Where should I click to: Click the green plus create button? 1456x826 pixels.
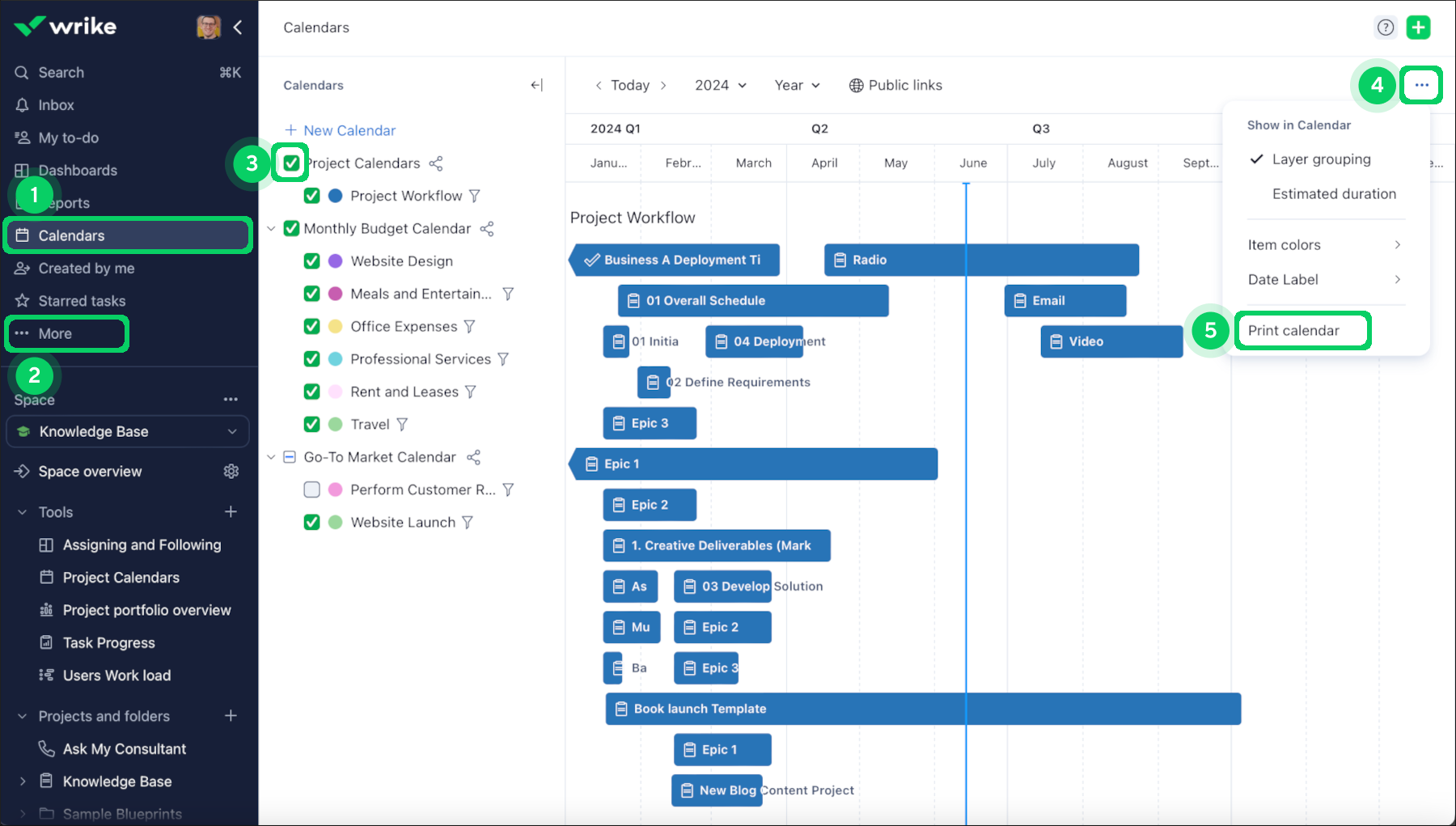[x=1418, y=28]
